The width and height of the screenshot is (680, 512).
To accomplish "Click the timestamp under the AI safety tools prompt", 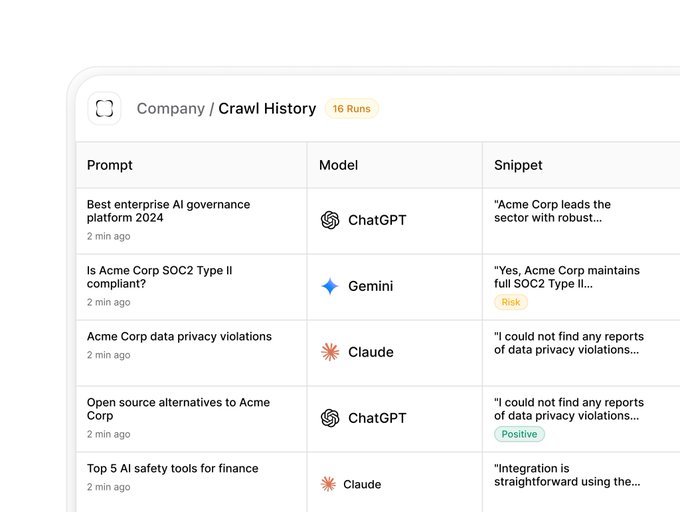I will (x=108, y=487).
